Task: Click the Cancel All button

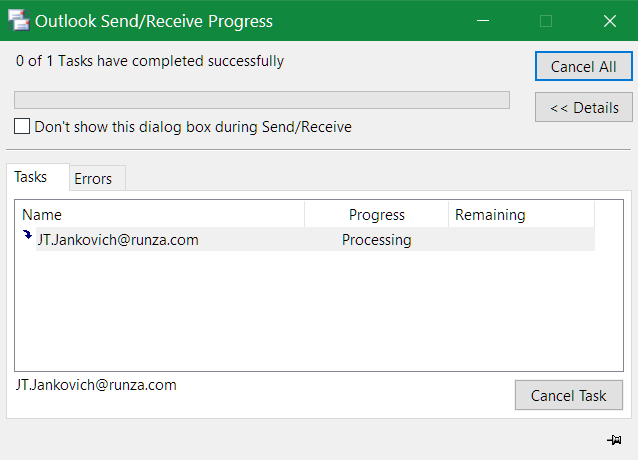Action: click(583, 66)
